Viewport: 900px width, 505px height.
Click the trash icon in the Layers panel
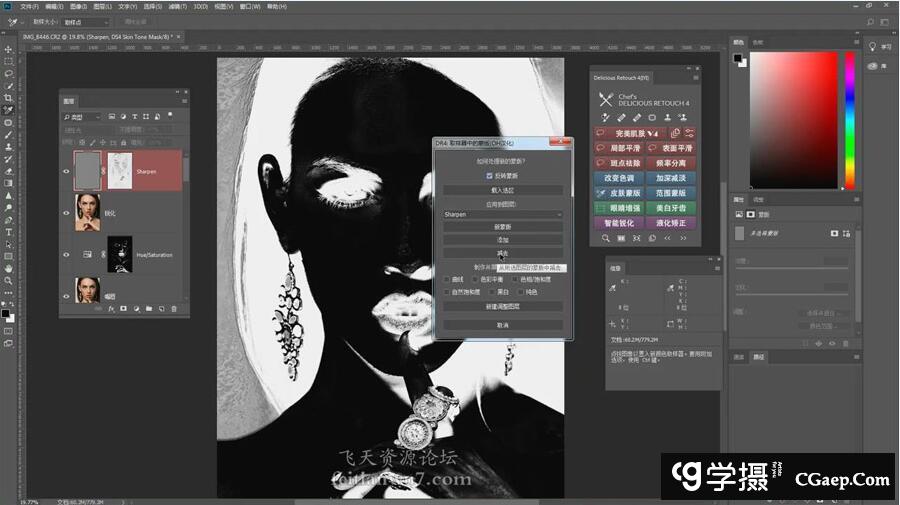pyautogui.click(x=174, y=309)
